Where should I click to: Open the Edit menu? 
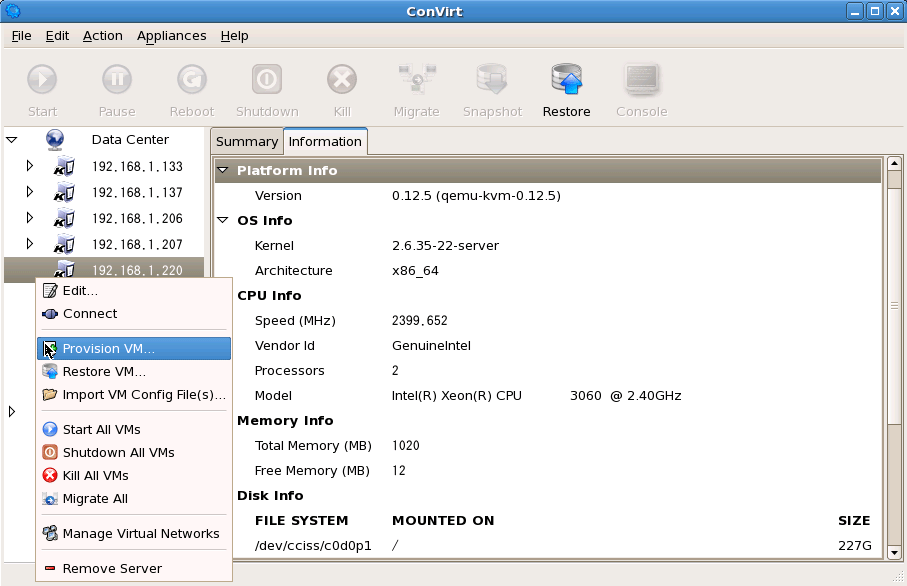pyautogui.click(x=57, y=36)
